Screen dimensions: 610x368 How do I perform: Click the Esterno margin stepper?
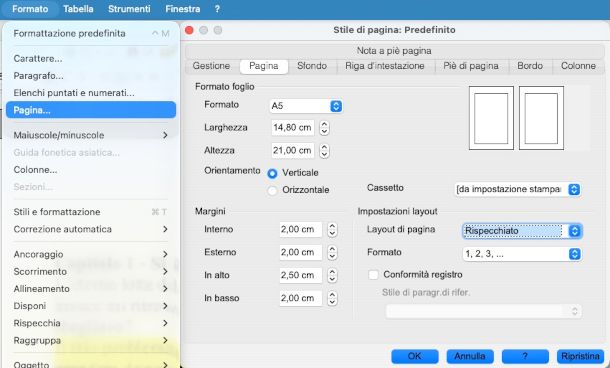coord(332,252)
